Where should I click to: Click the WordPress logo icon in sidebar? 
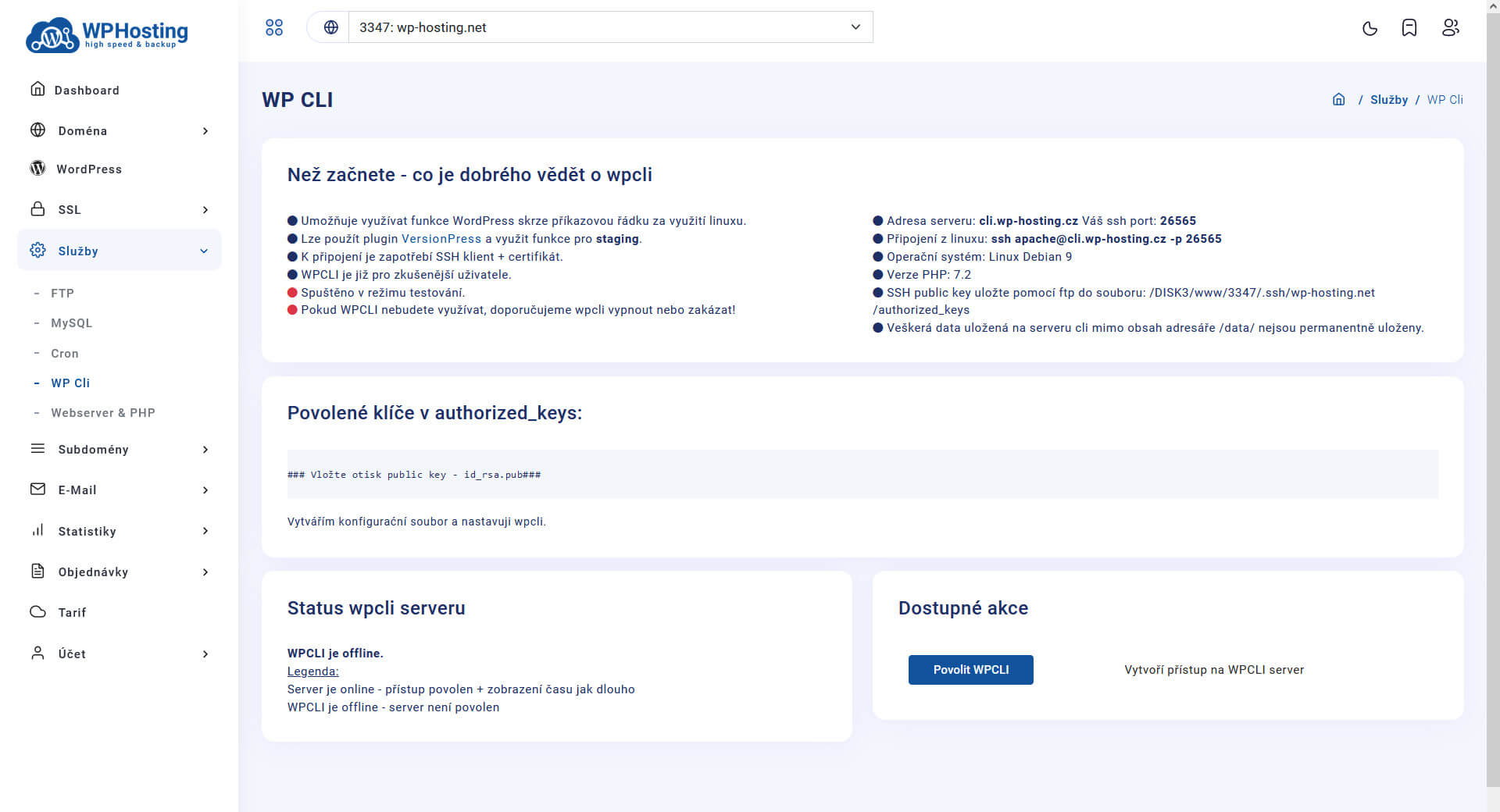tap(37, 169)
